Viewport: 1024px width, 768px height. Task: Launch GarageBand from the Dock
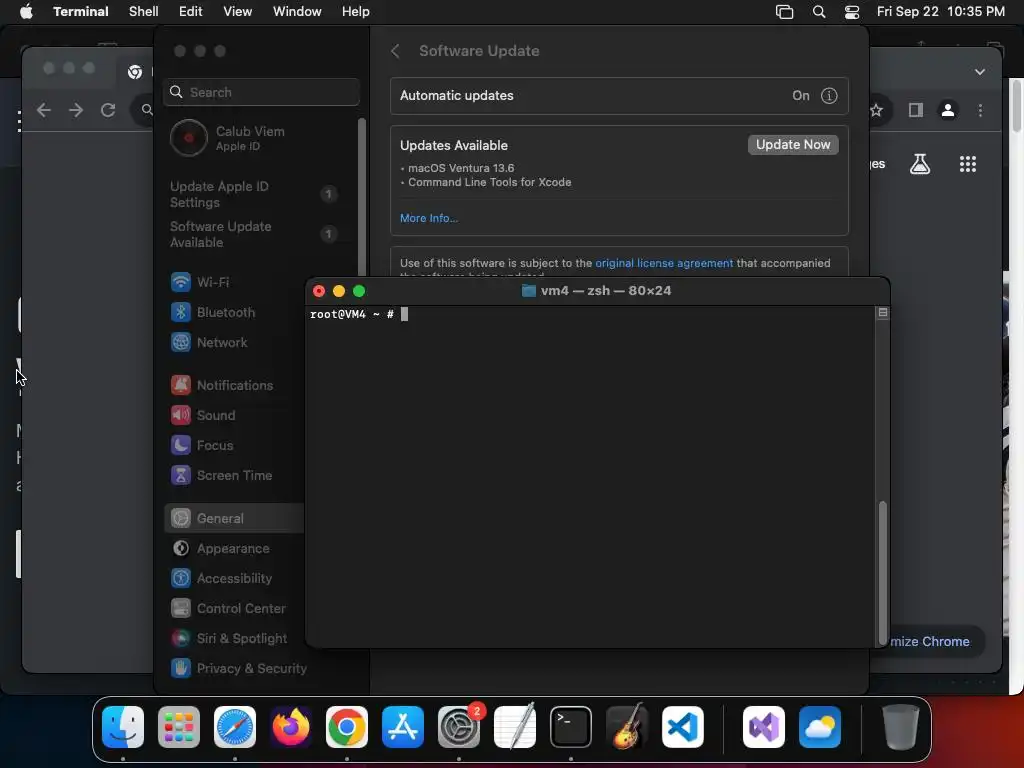point(627,727)
